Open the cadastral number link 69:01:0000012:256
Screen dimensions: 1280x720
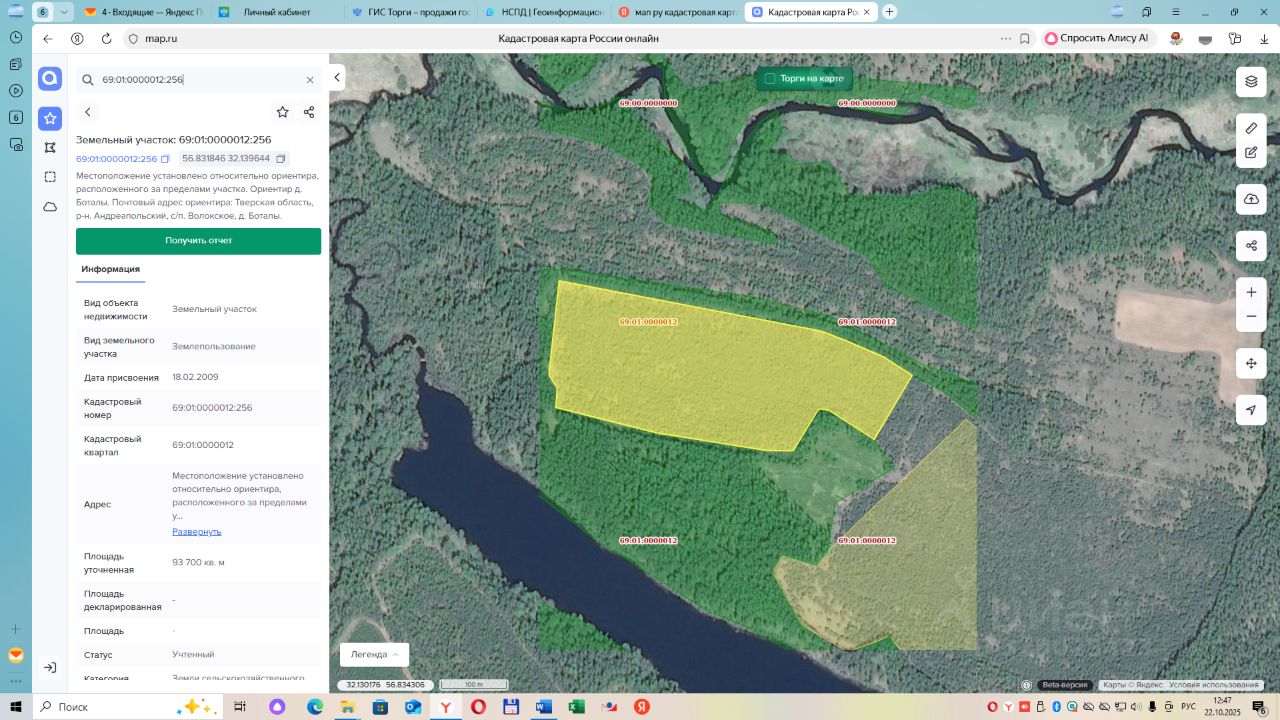(x=117, y=159)
